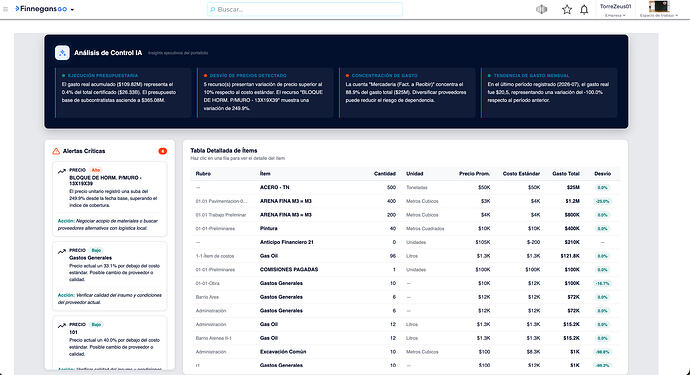Viewport: 690px width, 375px height.
Task: Click the Tabla Detallada de Ítems heading
Action: coord(224,151)
